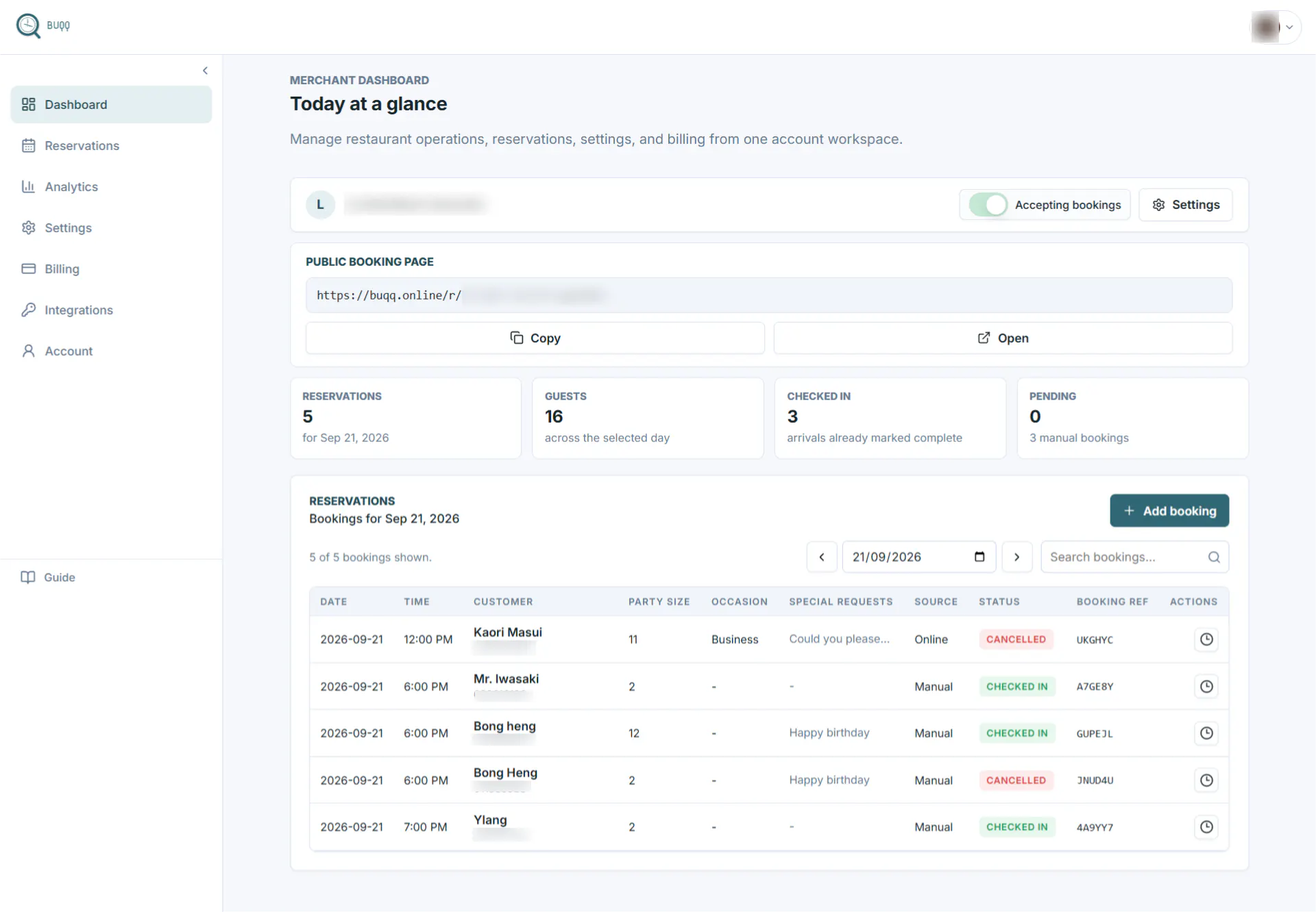Navigate to Integrations
1316x912 pixels.
click(111, 310)
